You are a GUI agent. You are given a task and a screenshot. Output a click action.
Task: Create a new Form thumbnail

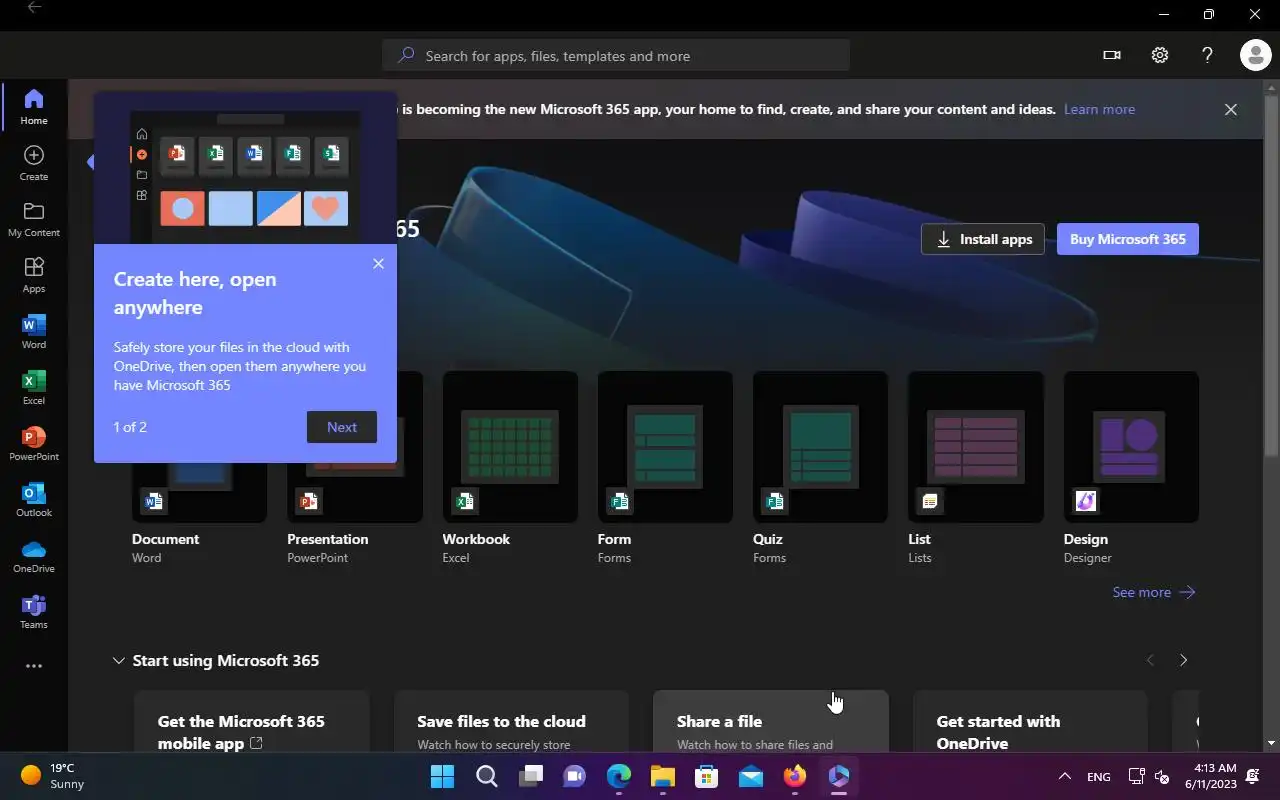tap(665, 447)
